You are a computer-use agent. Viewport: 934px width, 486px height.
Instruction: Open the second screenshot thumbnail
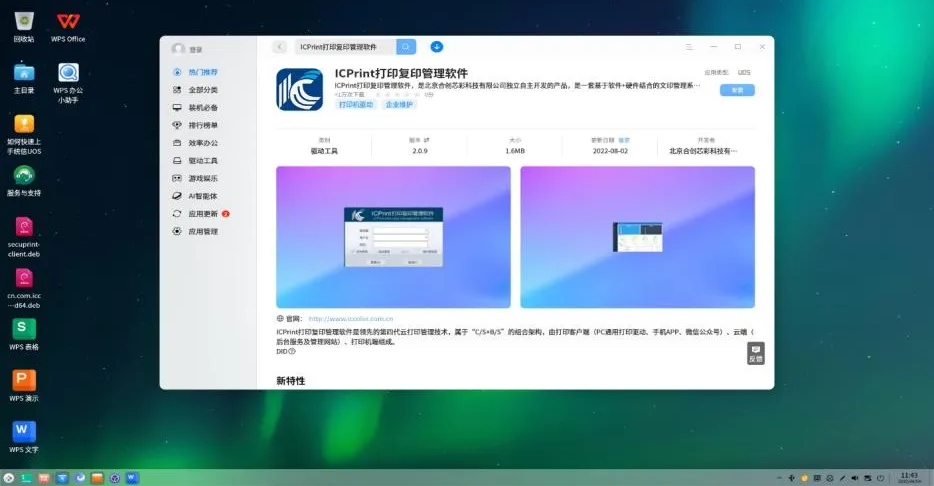(637, 237)
